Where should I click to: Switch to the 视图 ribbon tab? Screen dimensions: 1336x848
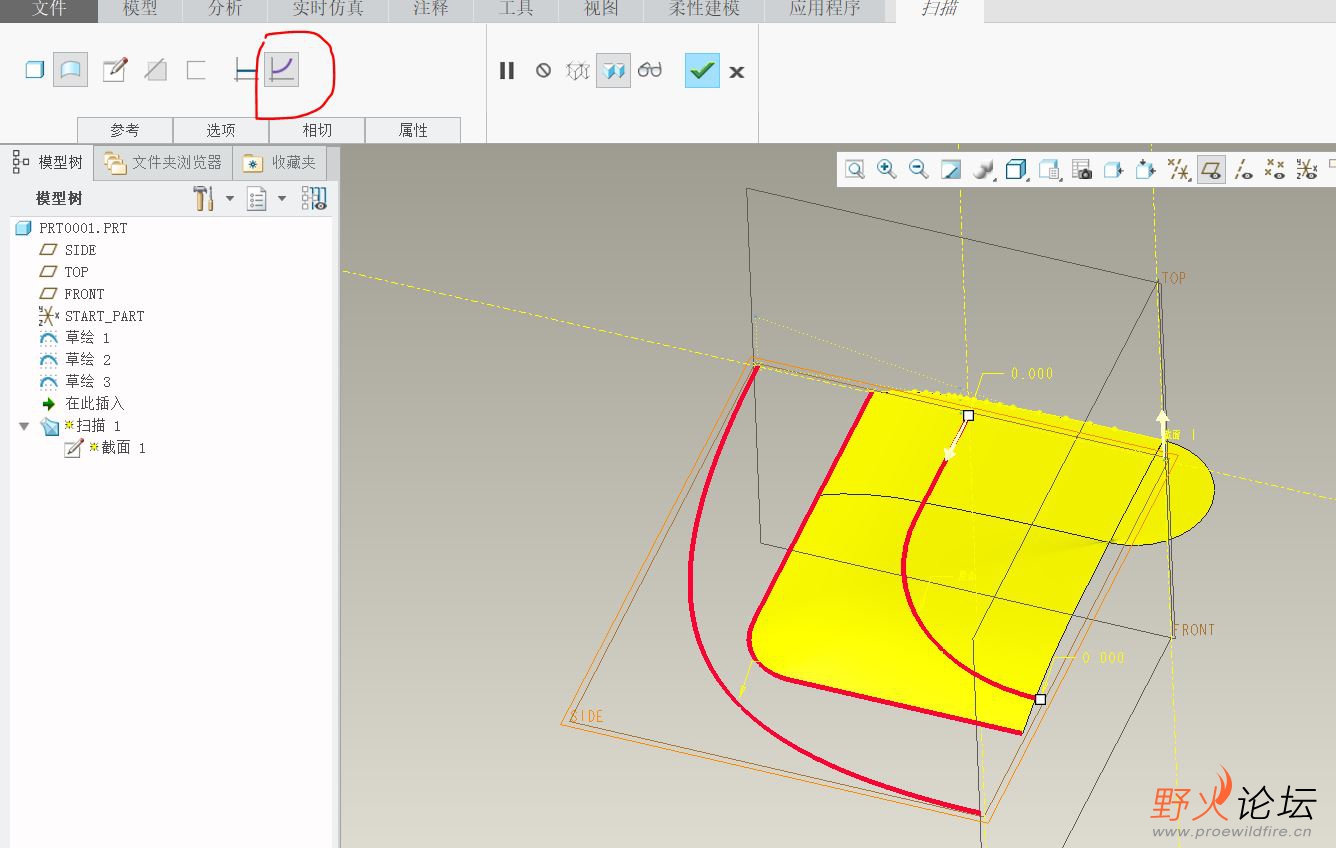point(601,10)
